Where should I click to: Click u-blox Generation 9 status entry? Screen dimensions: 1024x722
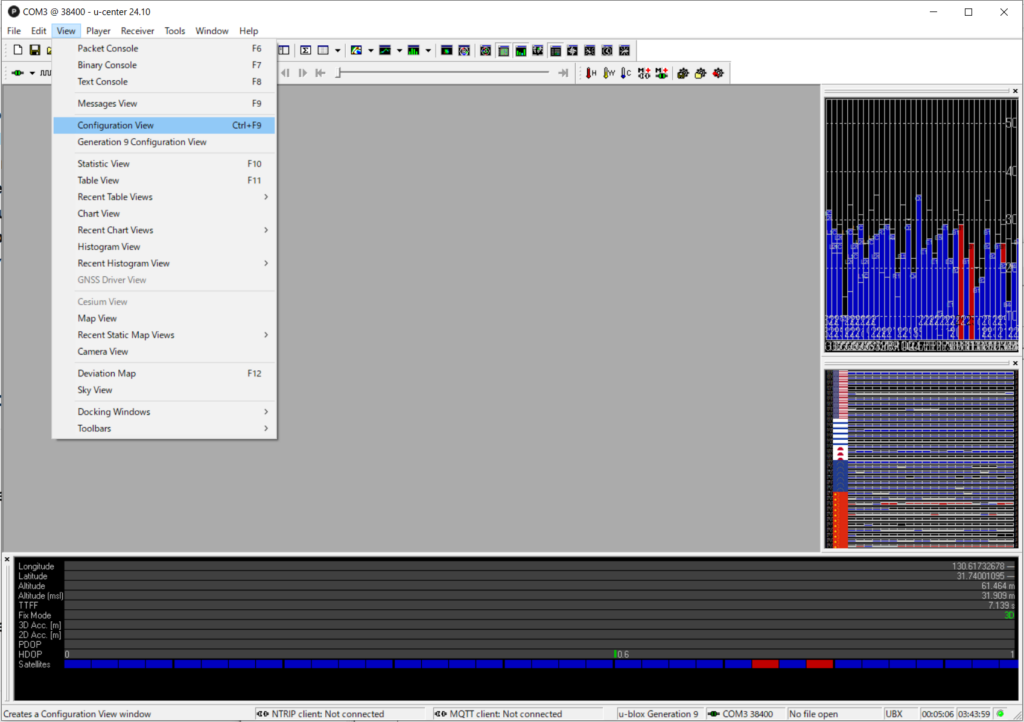coord(658,714)
